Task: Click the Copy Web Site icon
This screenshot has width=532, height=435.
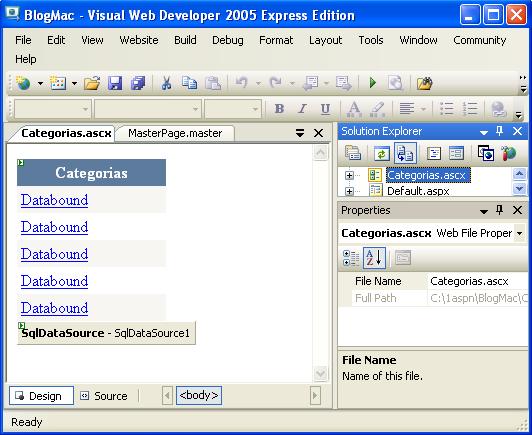Action: pyautogui.click(x=486, y=153)
